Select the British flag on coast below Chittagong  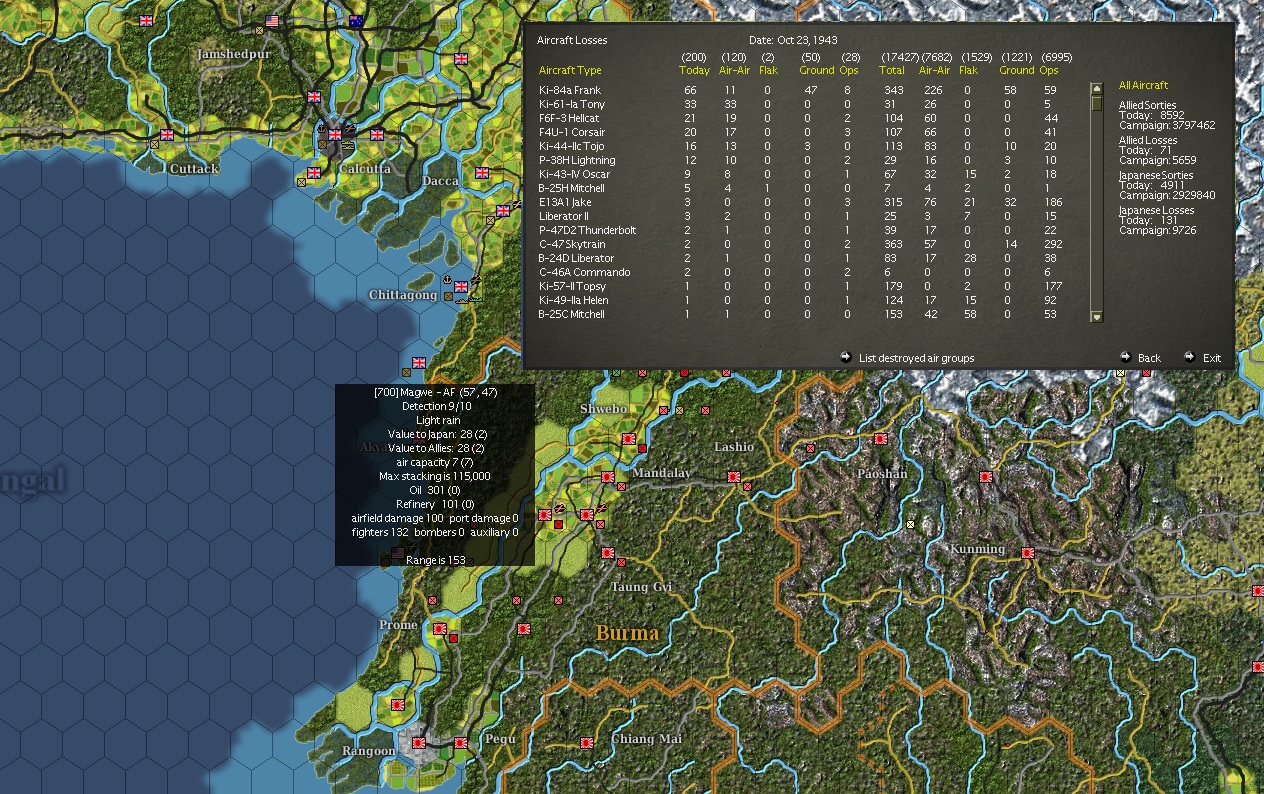[419, 363]
